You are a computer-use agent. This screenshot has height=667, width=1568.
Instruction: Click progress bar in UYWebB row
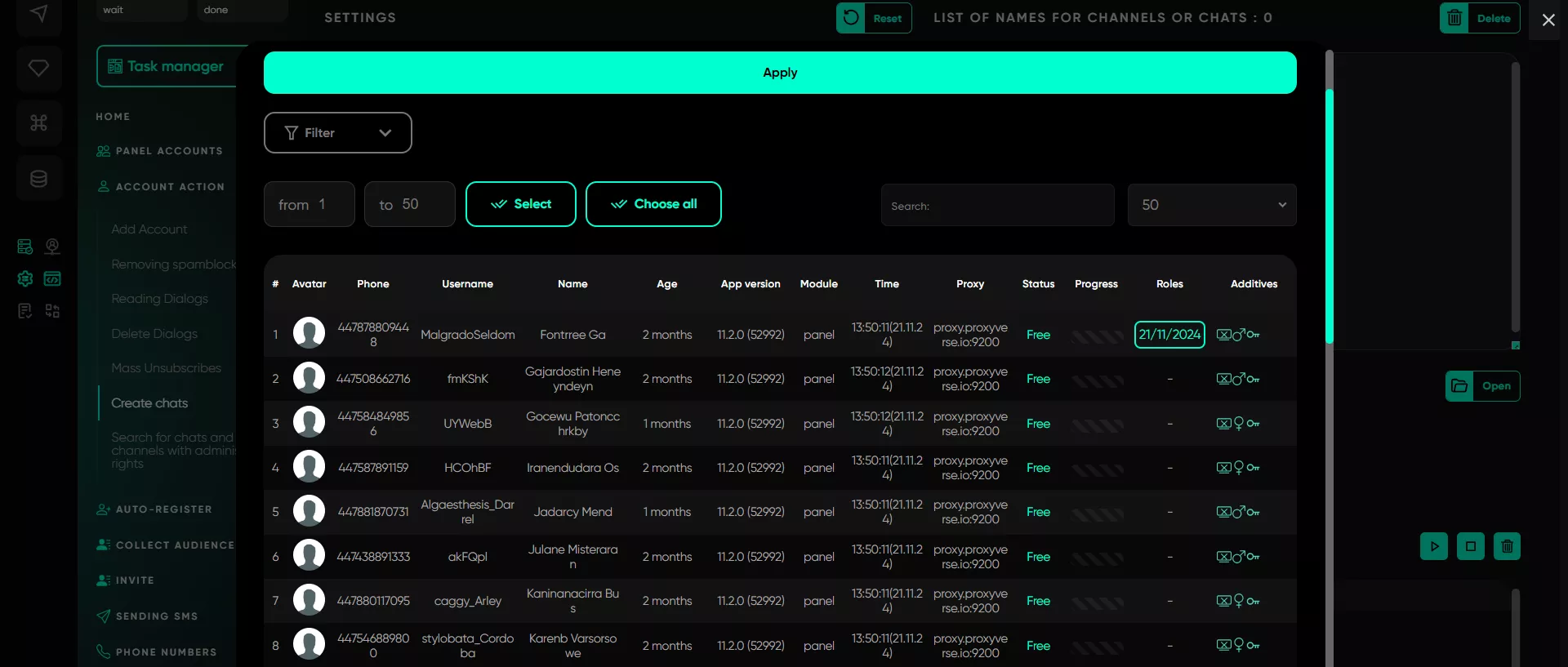(1098, 425)
